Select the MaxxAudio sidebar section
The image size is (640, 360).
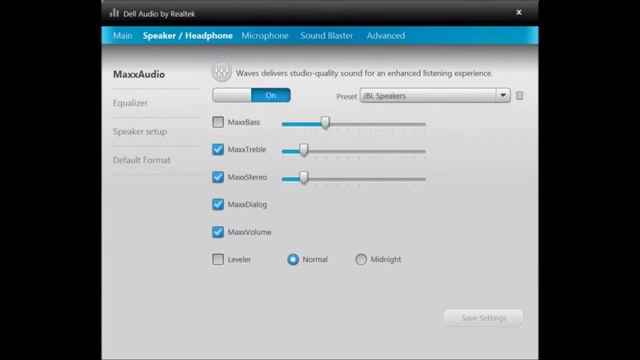(139, 74)
